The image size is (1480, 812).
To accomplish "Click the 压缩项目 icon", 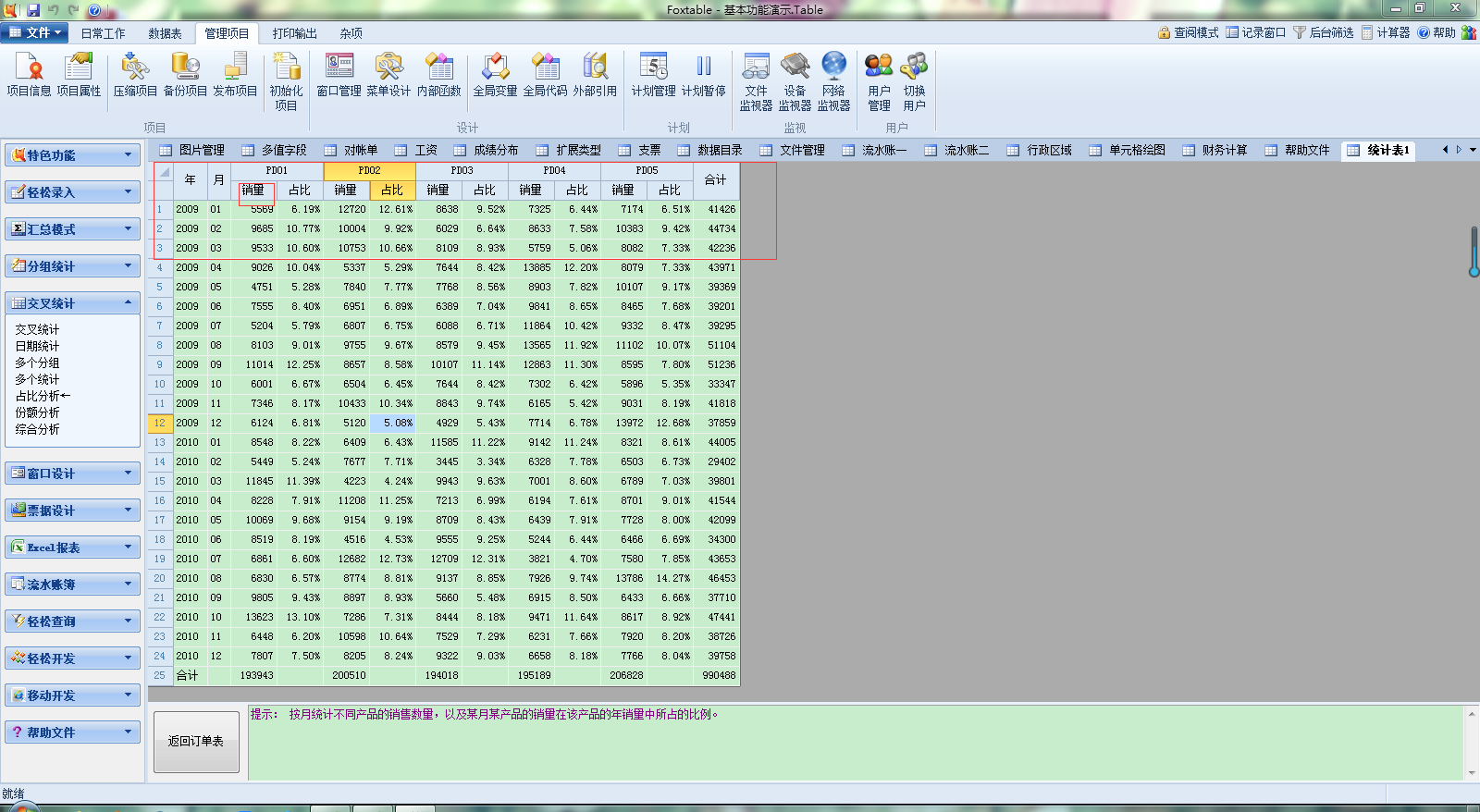I will [x=135, y=75].
